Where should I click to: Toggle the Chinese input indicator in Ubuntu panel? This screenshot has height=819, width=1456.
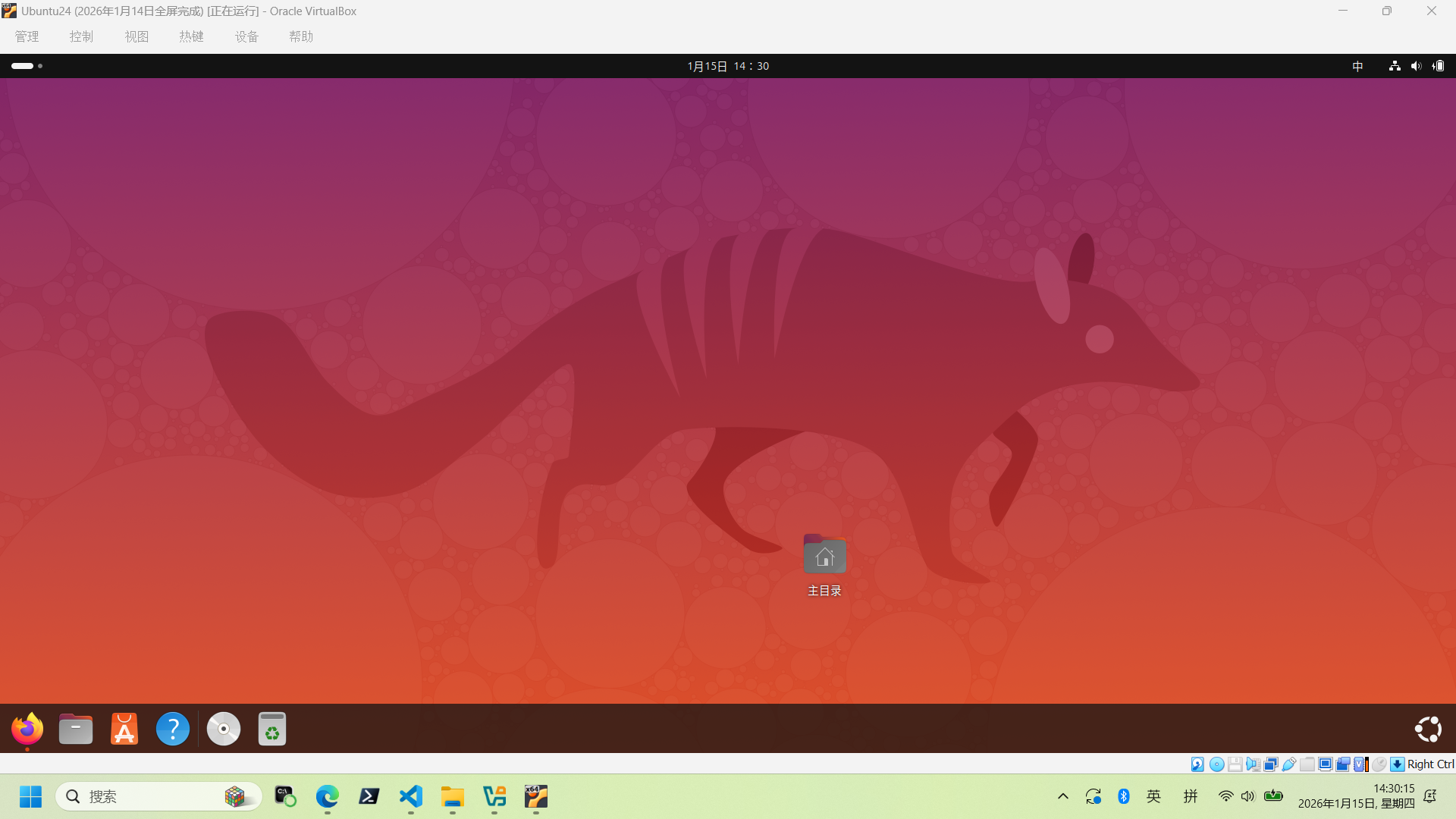coord(1357,66)
